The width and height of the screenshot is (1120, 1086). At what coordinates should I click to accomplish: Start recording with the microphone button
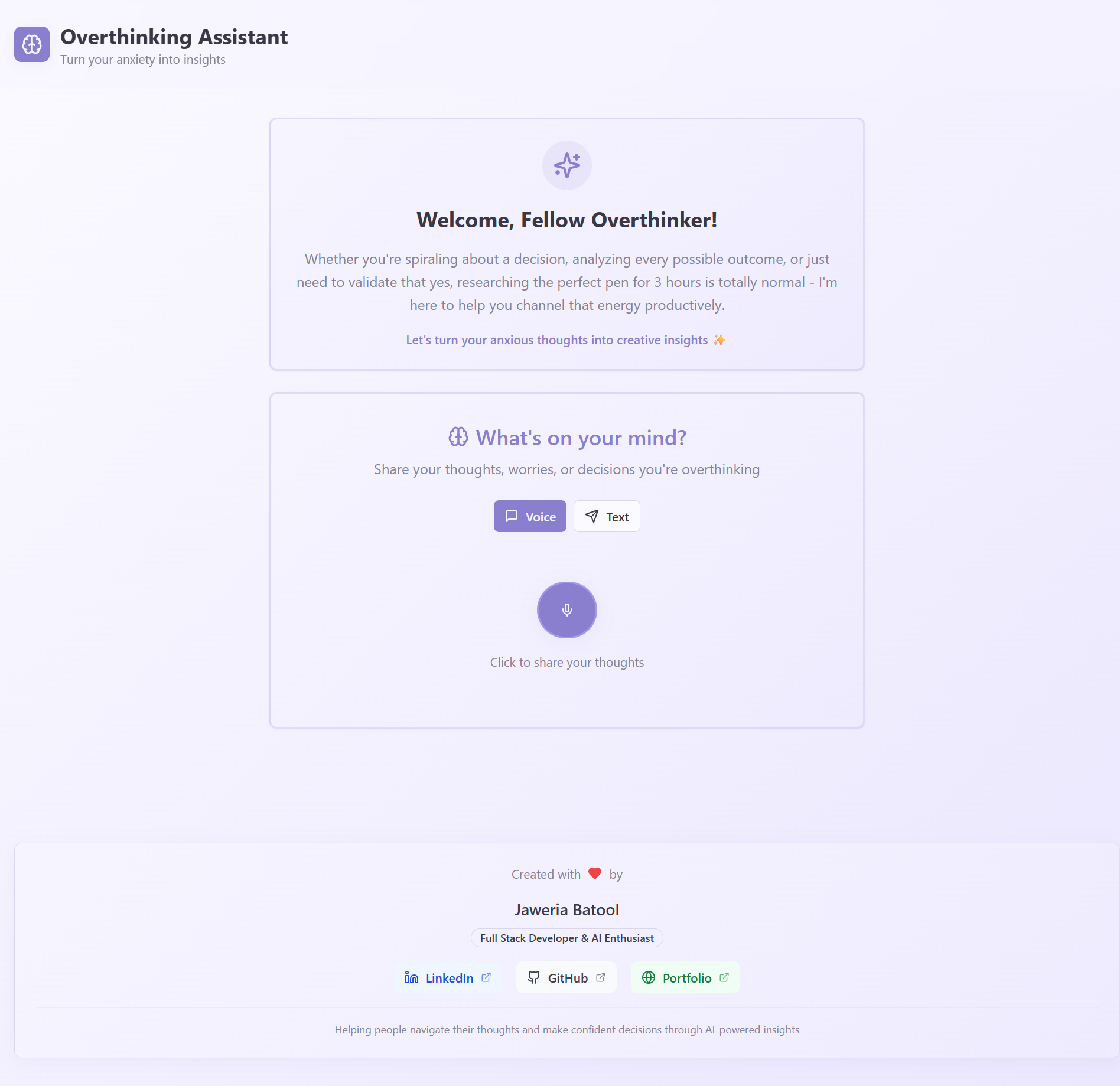click(567, 610)
